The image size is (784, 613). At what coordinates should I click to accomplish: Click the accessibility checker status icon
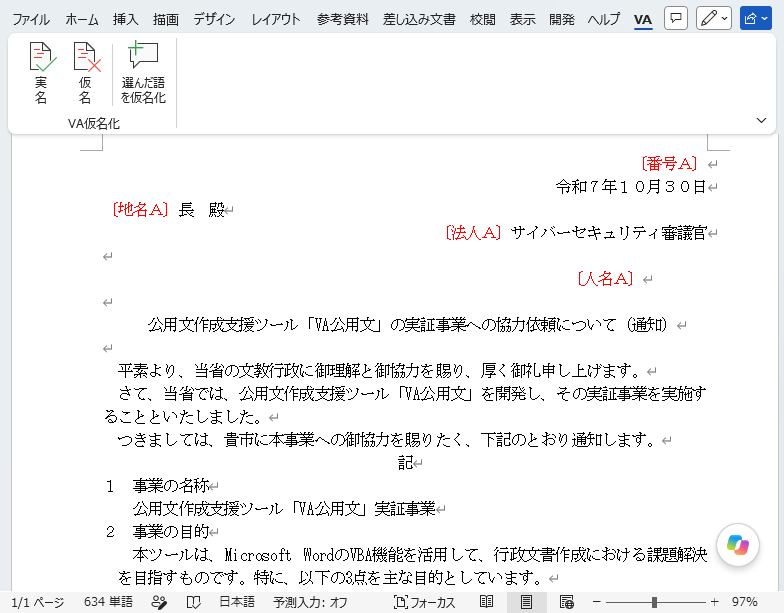point(159,602)
